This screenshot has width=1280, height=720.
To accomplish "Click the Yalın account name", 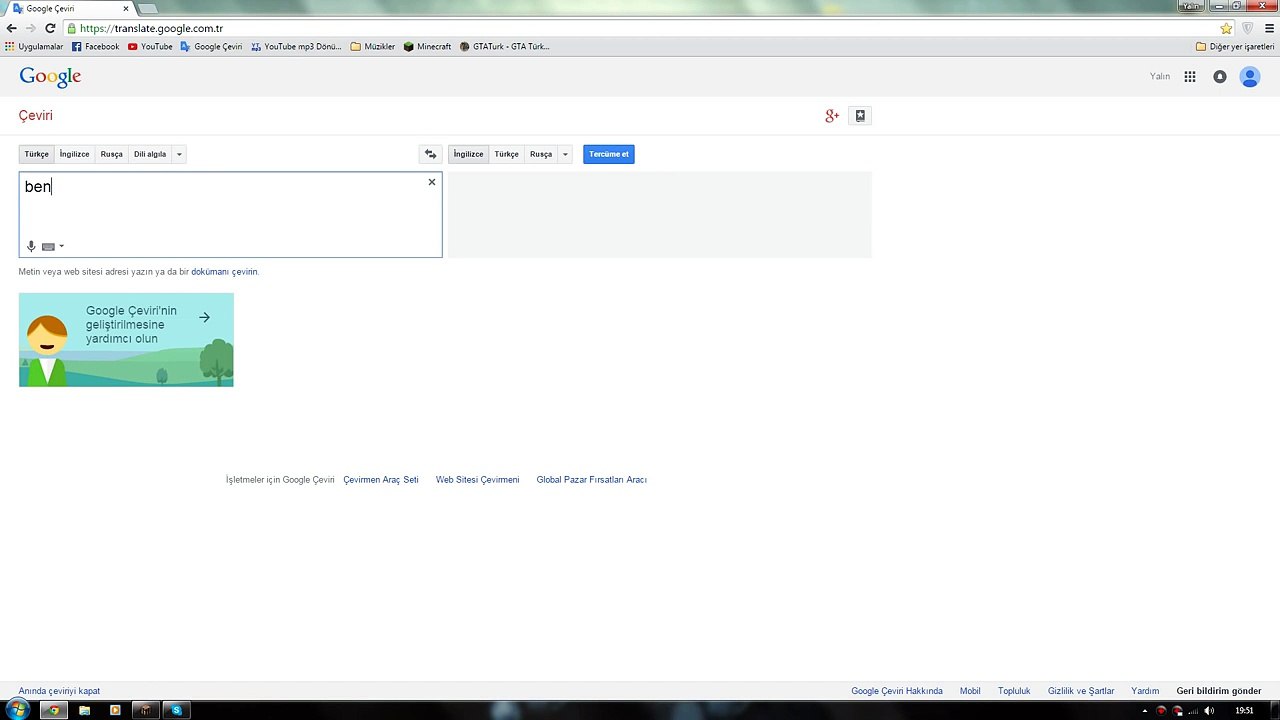I will pos(1160,77).
